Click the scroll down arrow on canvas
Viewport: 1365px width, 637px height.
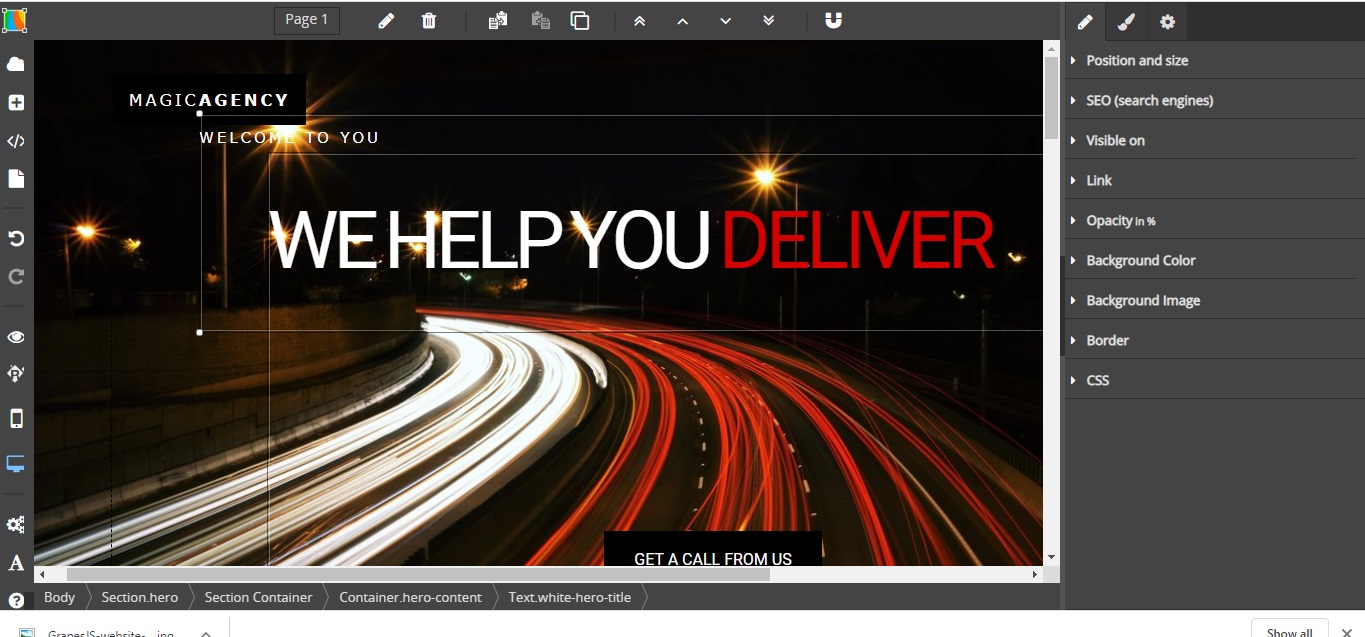(1051, 557)
